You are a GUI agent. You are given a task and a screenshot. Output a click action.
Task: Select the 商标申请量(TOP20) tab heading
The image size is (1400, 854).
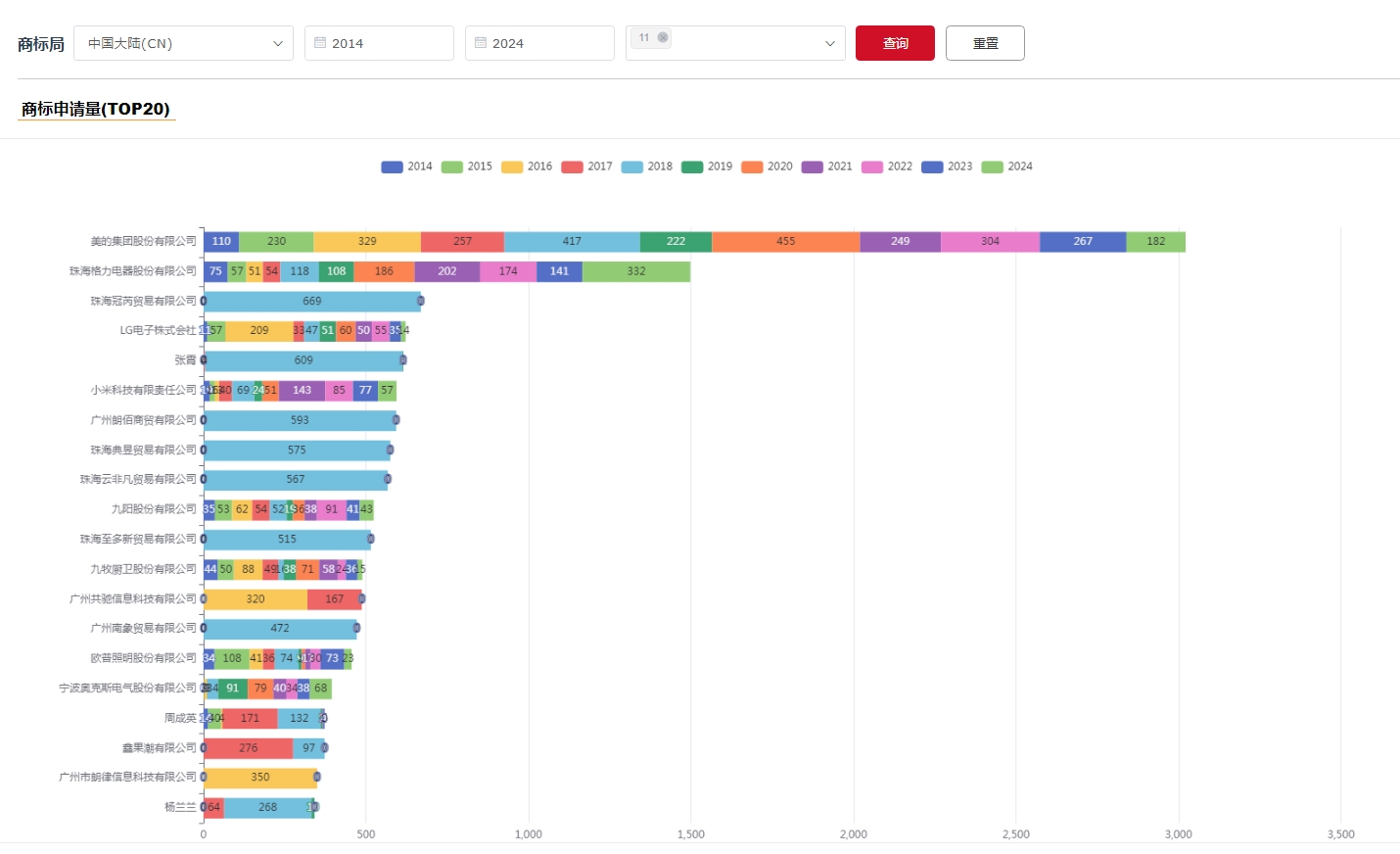coord(96,109)
